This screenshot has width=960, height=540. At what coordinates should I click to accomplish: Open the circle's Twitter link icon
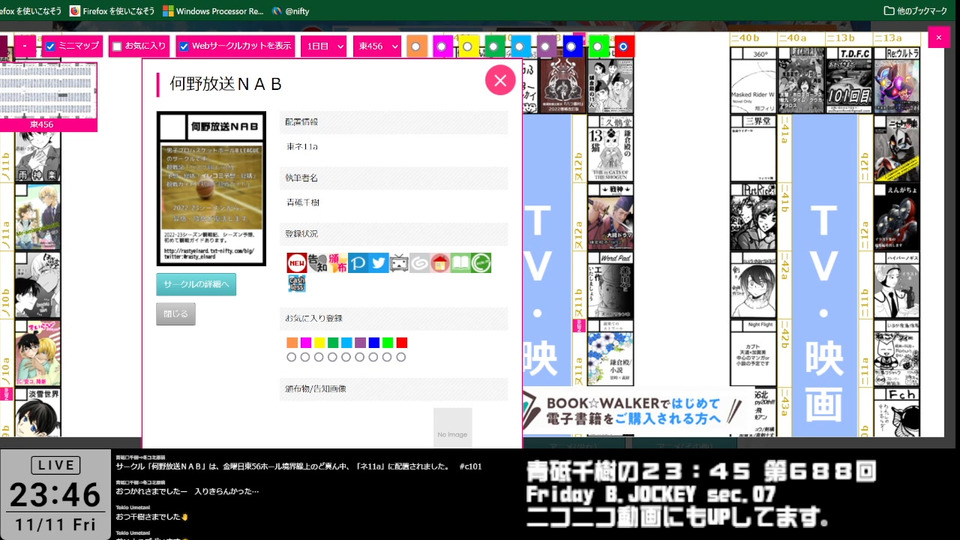(378, 263)
